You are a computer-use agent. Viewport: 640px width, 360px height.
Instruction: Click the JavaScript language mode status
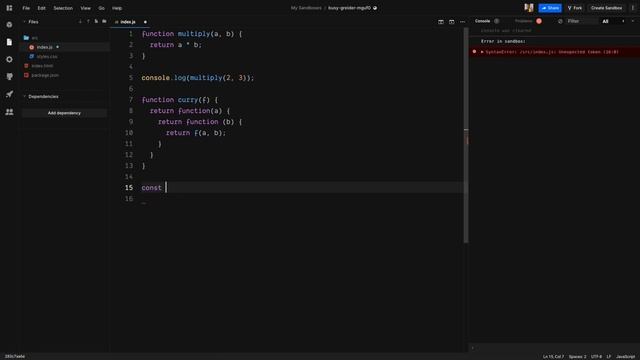(x=626, y=357)
